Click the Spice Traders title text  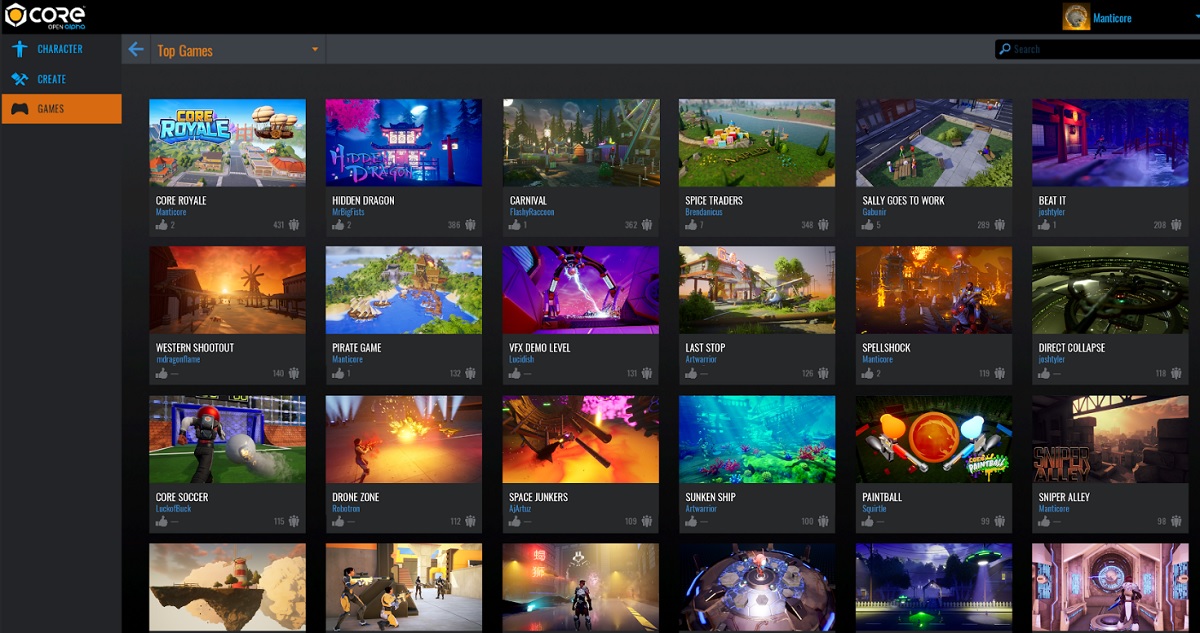coord(714,200)
